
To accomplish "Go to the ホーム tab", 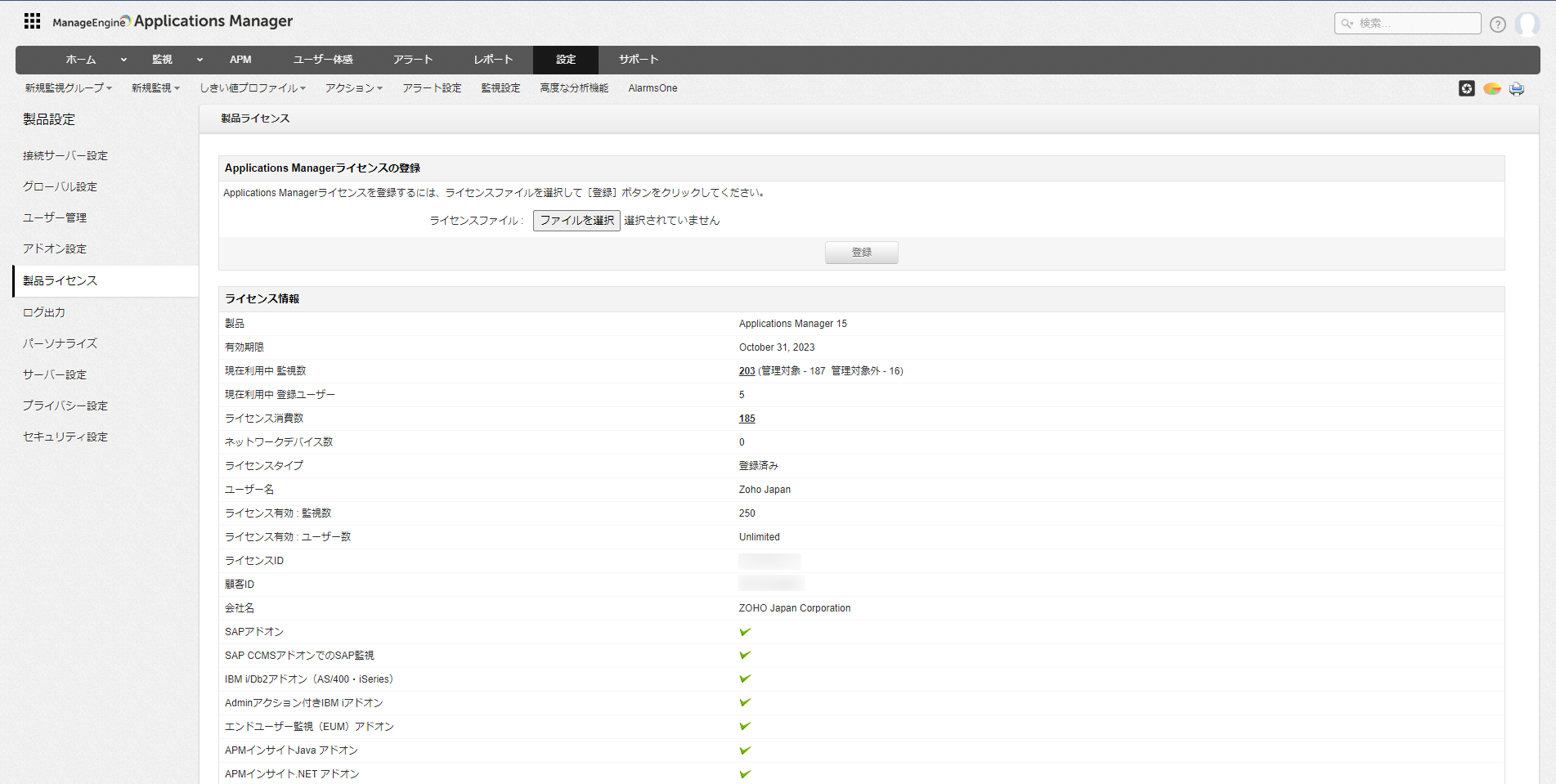I will 81,60.
